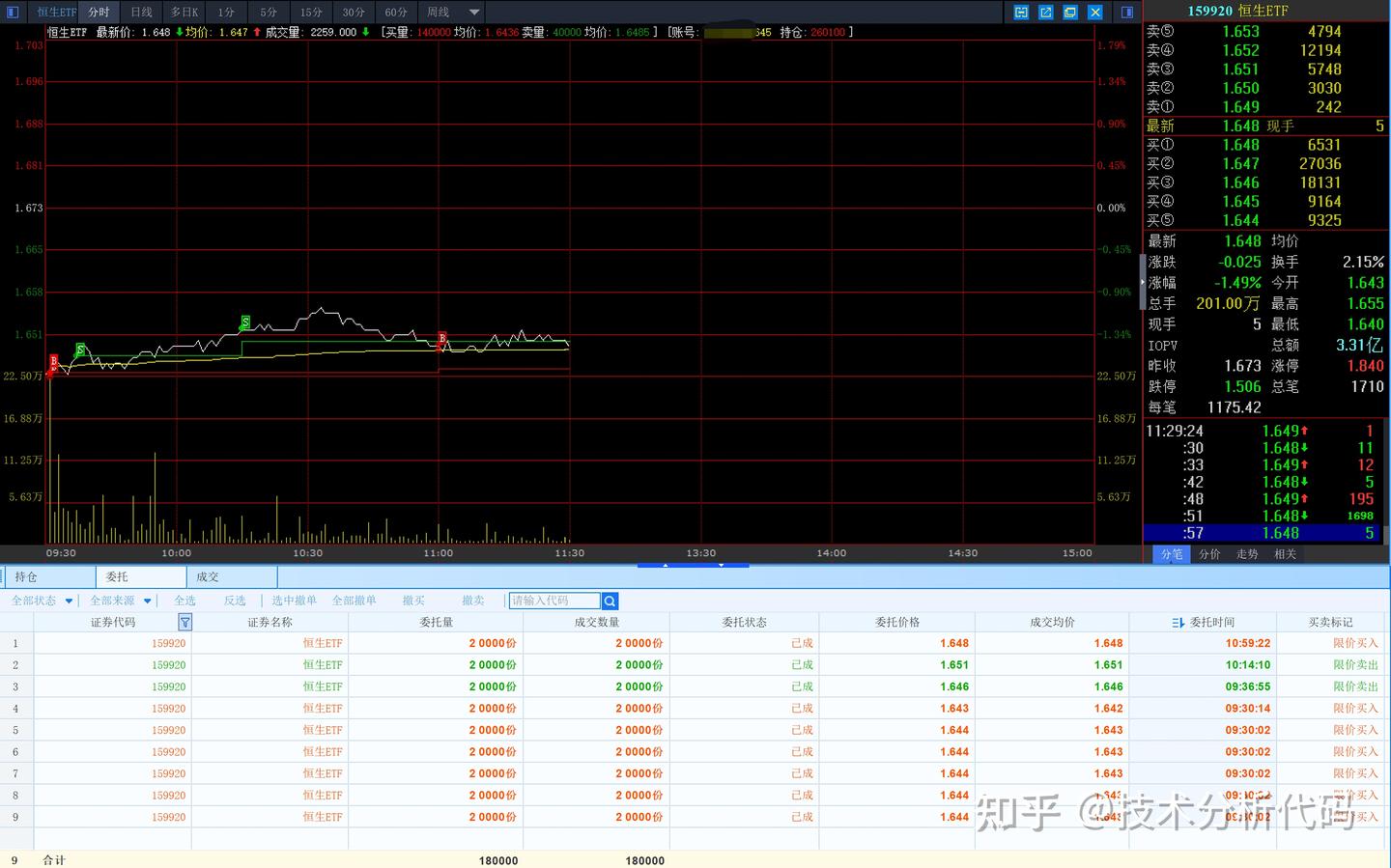Focus the 请输入代码 code search field

click(x=554, y=601)
